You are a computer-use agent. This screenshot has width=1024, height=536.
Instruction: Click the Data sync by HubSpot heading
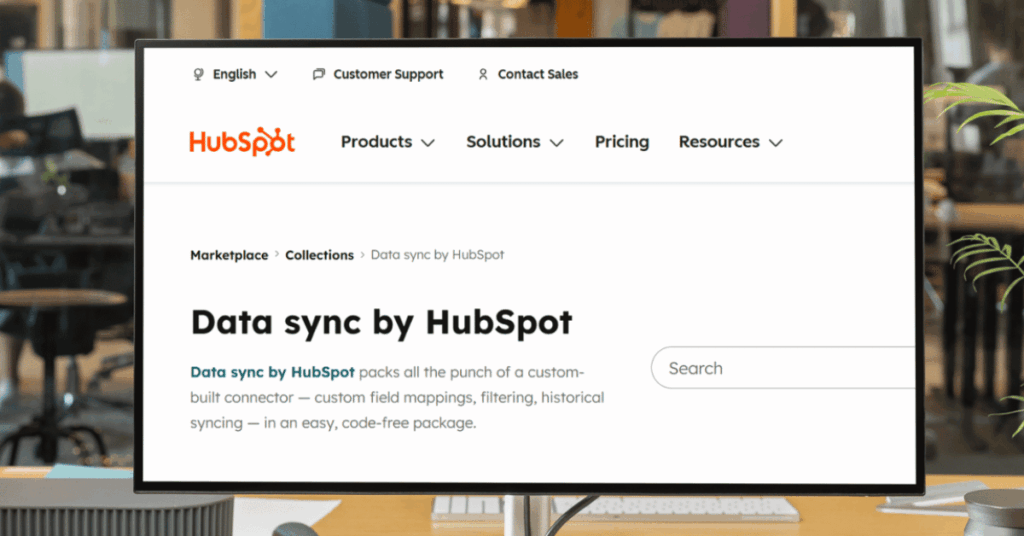(381, 323)
